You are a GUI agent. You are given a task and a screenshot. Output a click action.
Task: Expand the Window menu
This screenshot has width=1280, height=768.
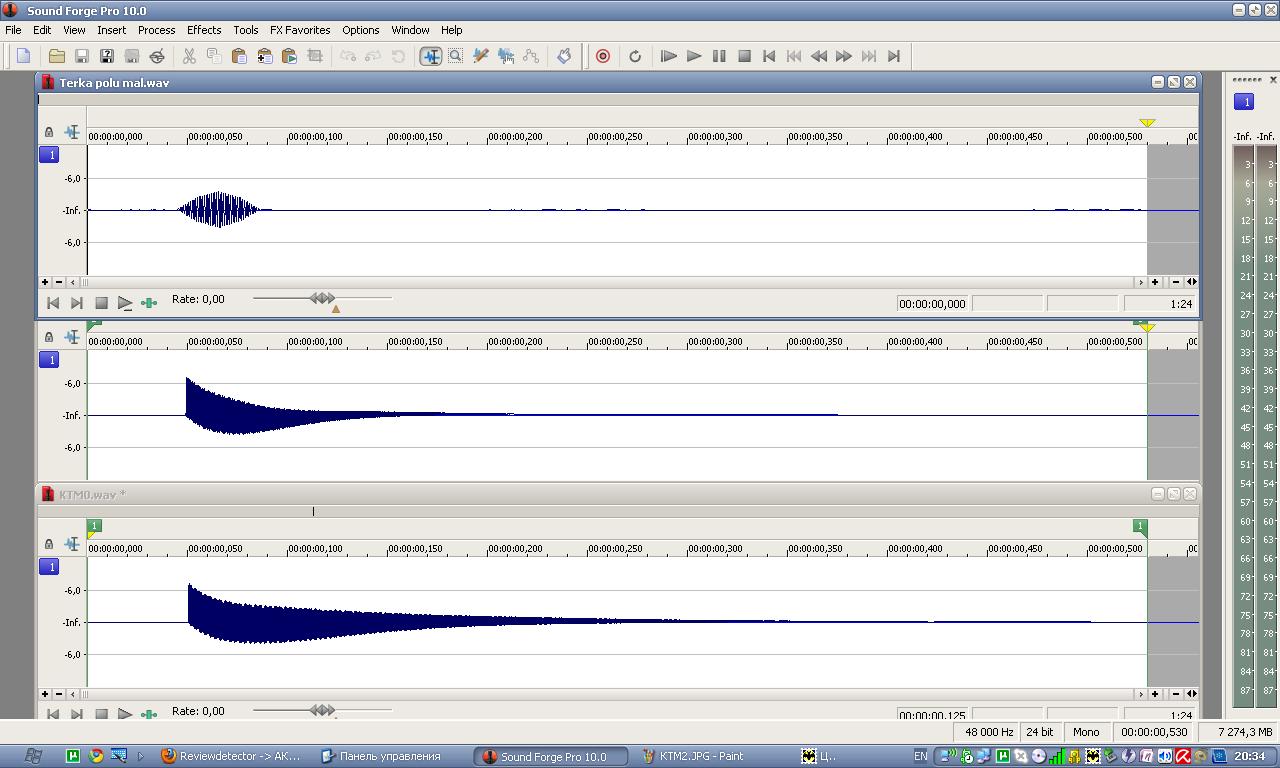coord(410,30)
